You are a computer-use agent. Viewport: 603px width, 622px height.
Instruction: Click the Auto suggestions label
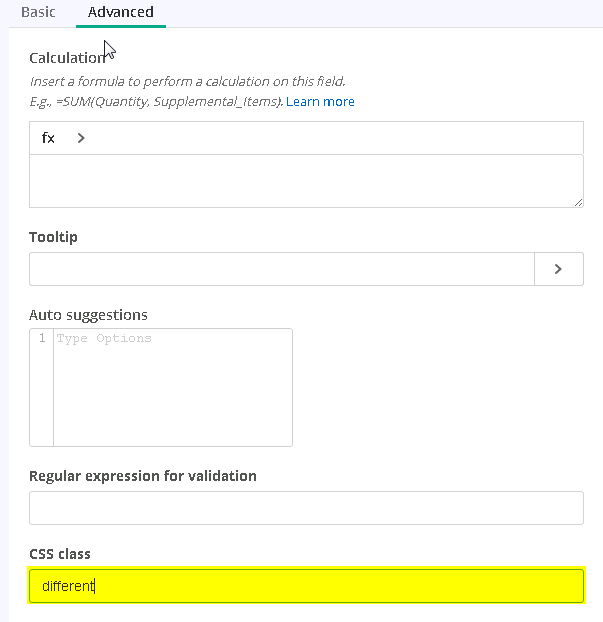tap(88, 315)
